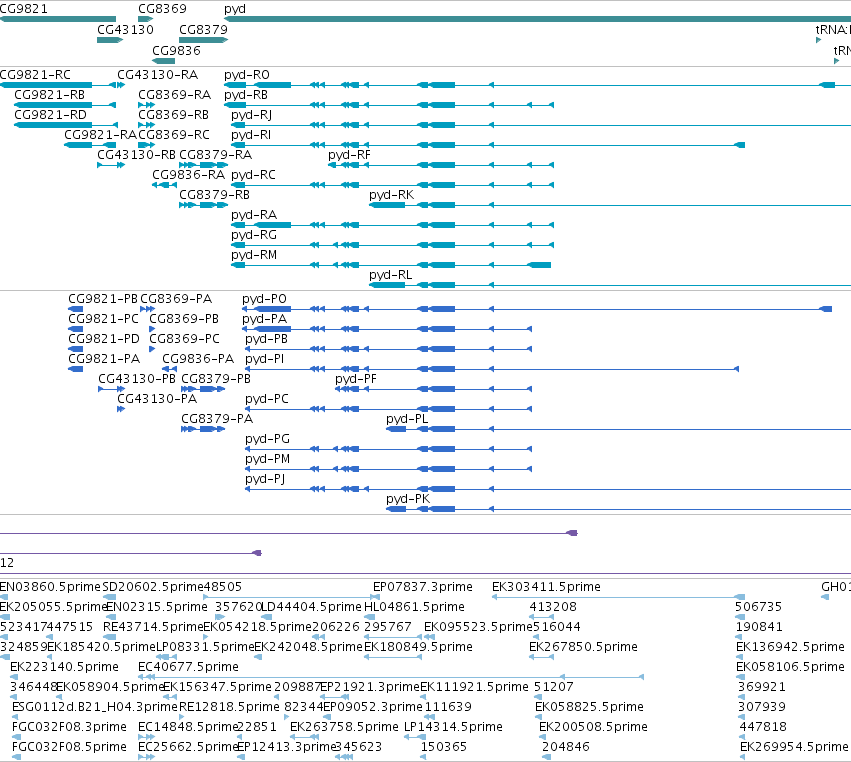Select transcript CG8369-RB
Image resolution: width=851 pixels, height=762 pixels.
coord(174,115)
